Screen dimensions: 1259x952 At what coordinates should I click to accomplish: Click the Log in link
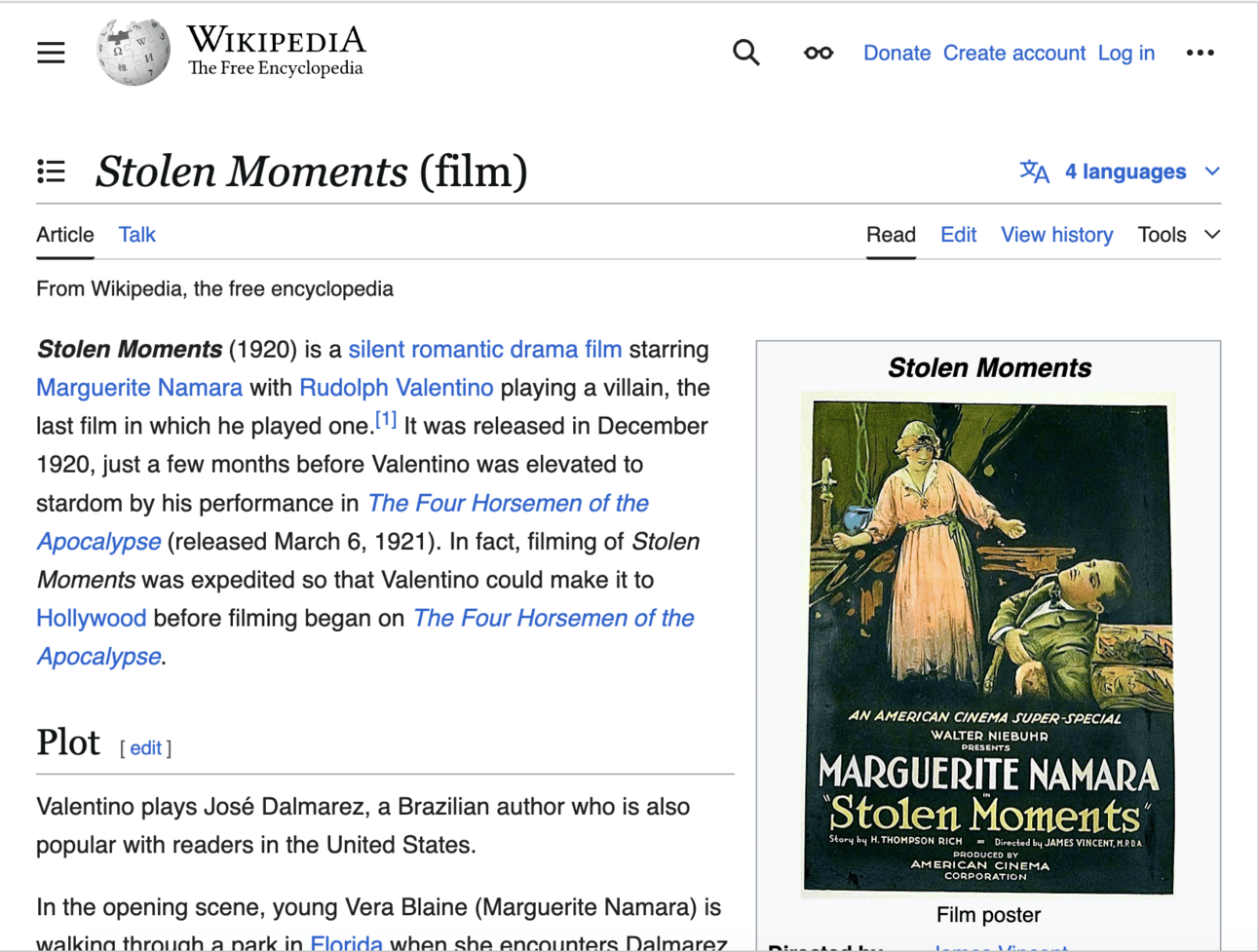pyautogui.click(x=1126, y=53)
